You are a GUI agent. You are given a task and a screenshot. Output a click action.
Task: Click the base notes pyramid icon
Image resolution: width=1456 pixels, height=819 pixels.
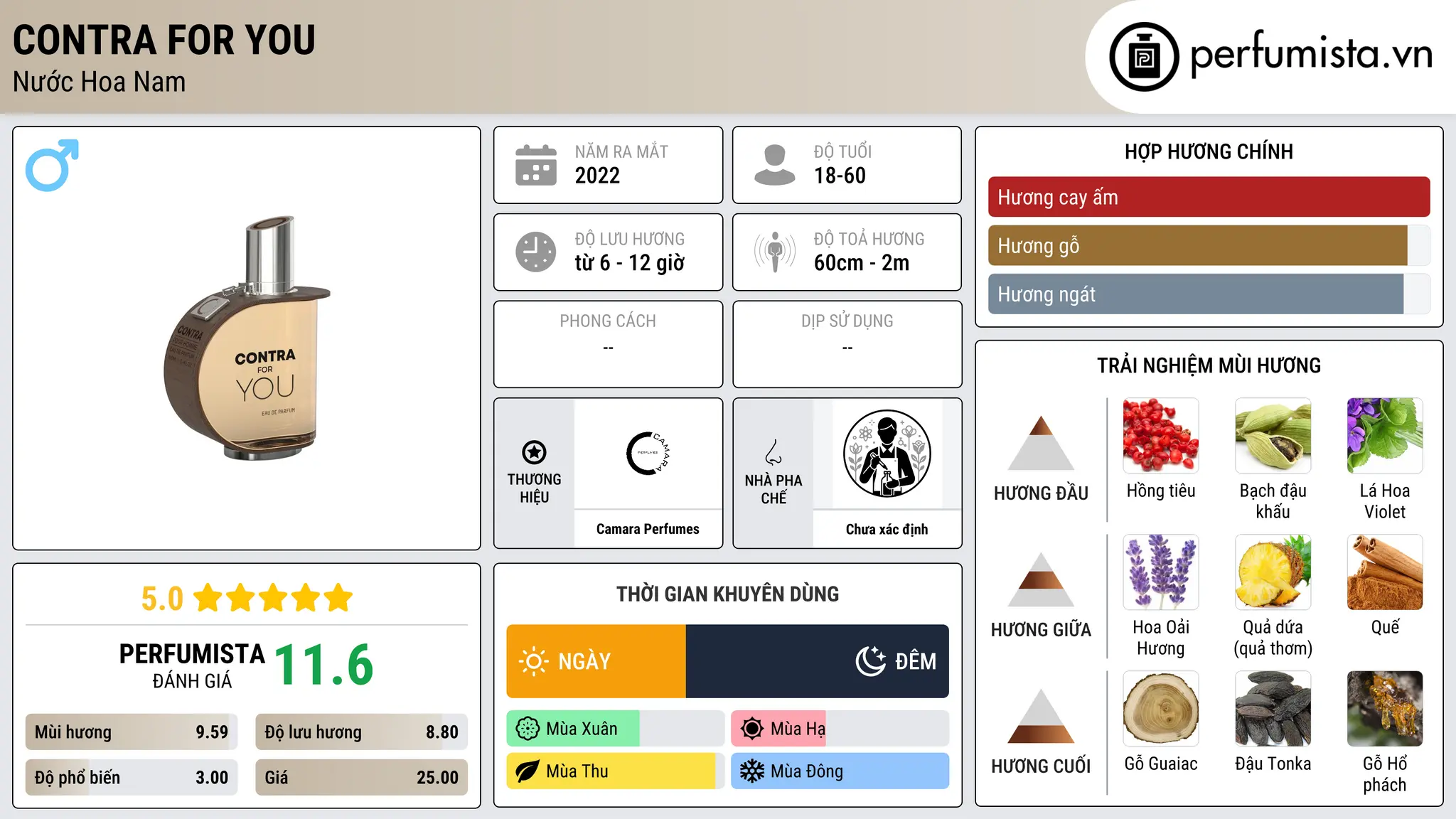[x=1041, y=716]
